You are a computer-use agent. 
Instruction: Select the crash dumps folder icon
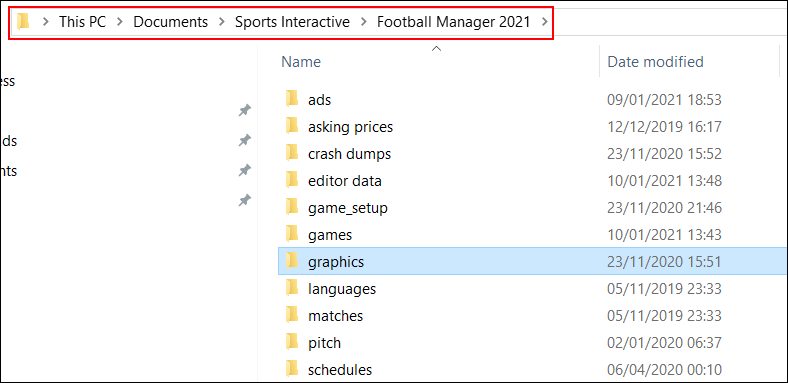point(292,153)
